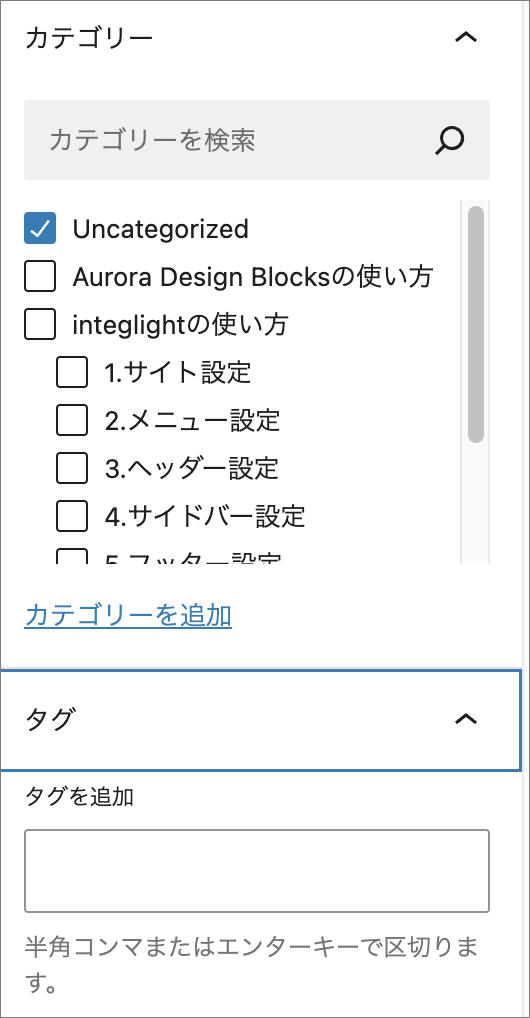The height and width of the screenshot is (1018, 530).
Task: Click the タグ panel heading
Action: [50, 719]
